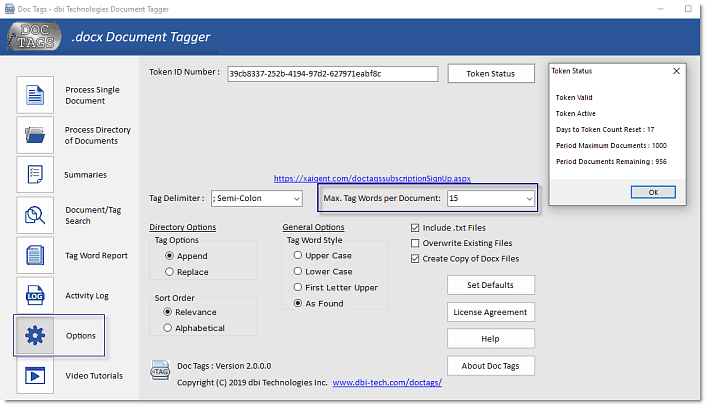The height and width of the screenshot is (406, 706).
Task: Click 'Token Valid' status text
Action: (574, 98)
